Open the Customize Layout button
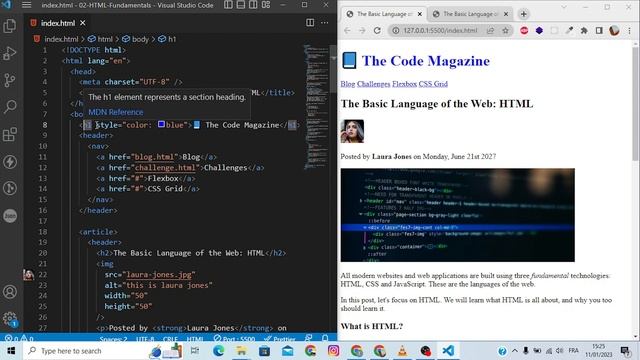The height and width of the screenshot is (360, 640). click(x=266, y=5)
